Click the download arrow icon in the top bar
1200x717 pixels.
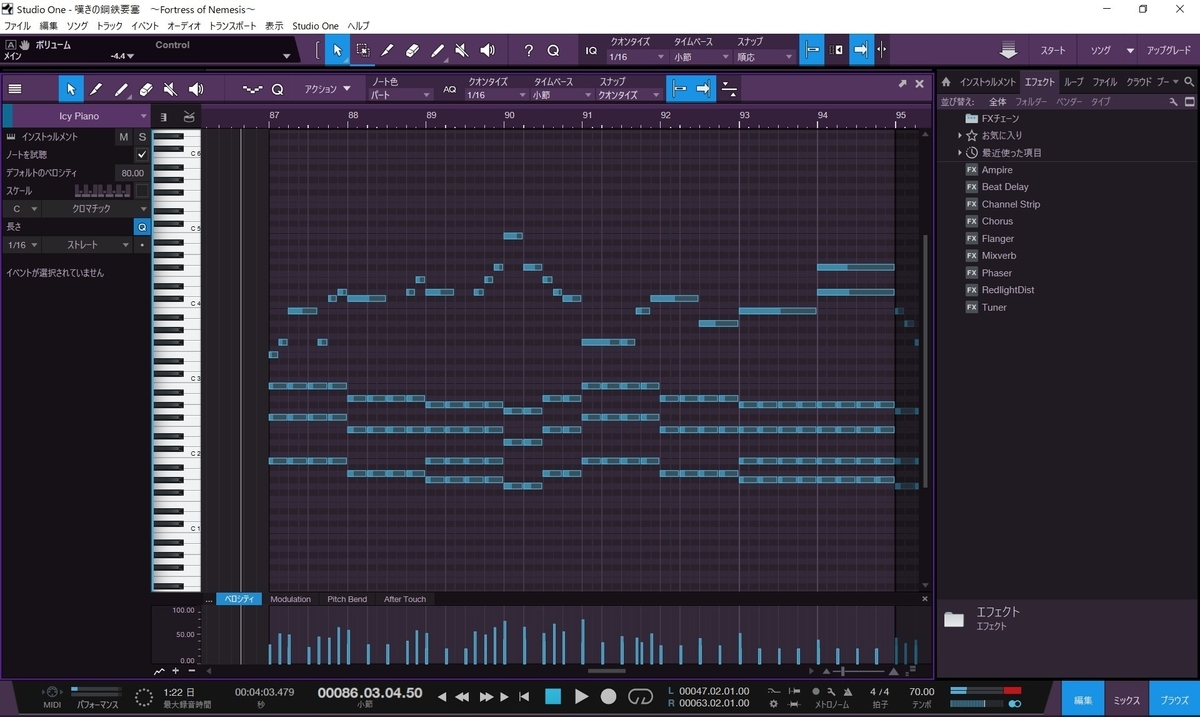coord(1008,50)
